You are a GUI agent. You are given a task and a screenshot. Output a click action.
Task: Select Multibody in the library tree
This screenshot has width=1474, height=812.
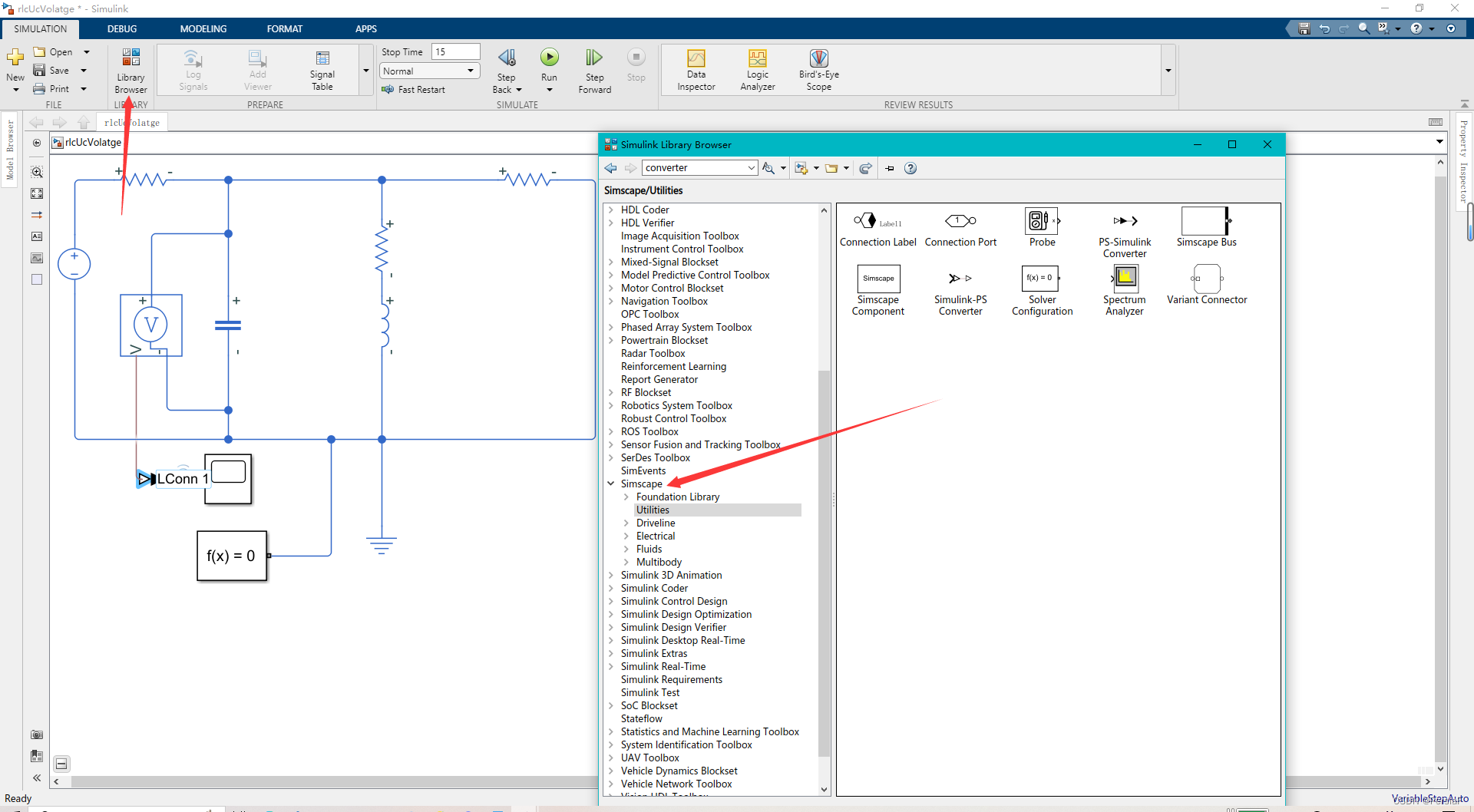[x=659, y=562]
